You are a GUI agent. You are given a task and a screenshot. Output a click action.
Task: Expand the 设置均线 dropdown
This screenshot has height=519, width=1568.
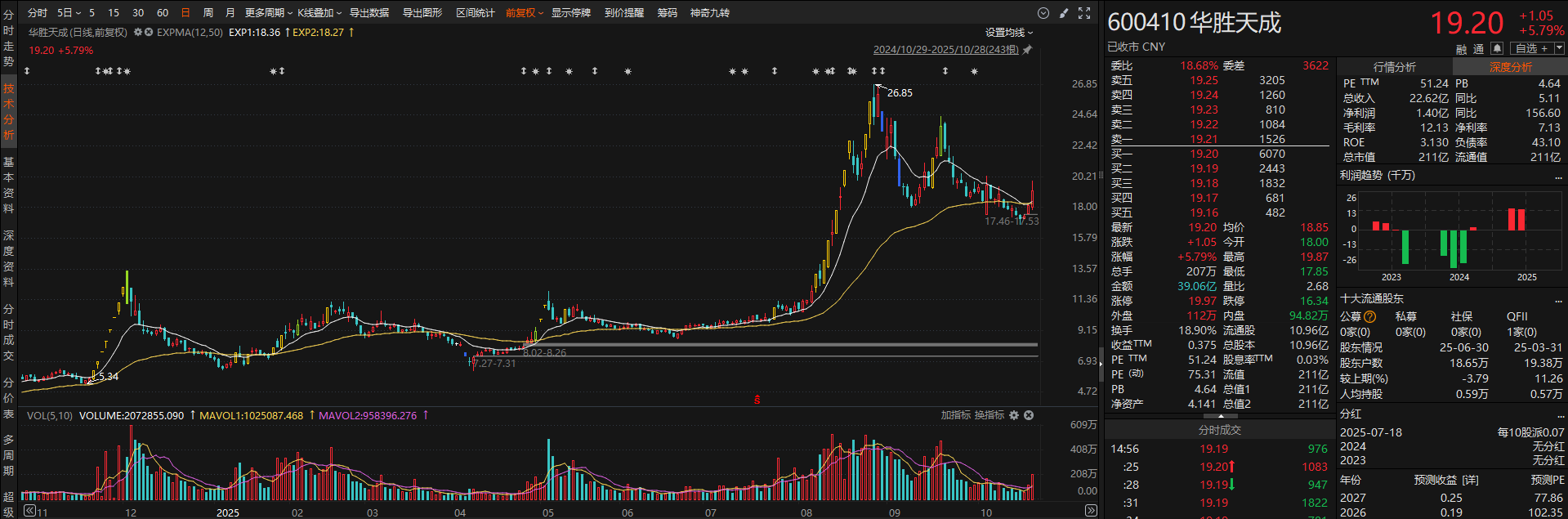[x=1008, y=33]
